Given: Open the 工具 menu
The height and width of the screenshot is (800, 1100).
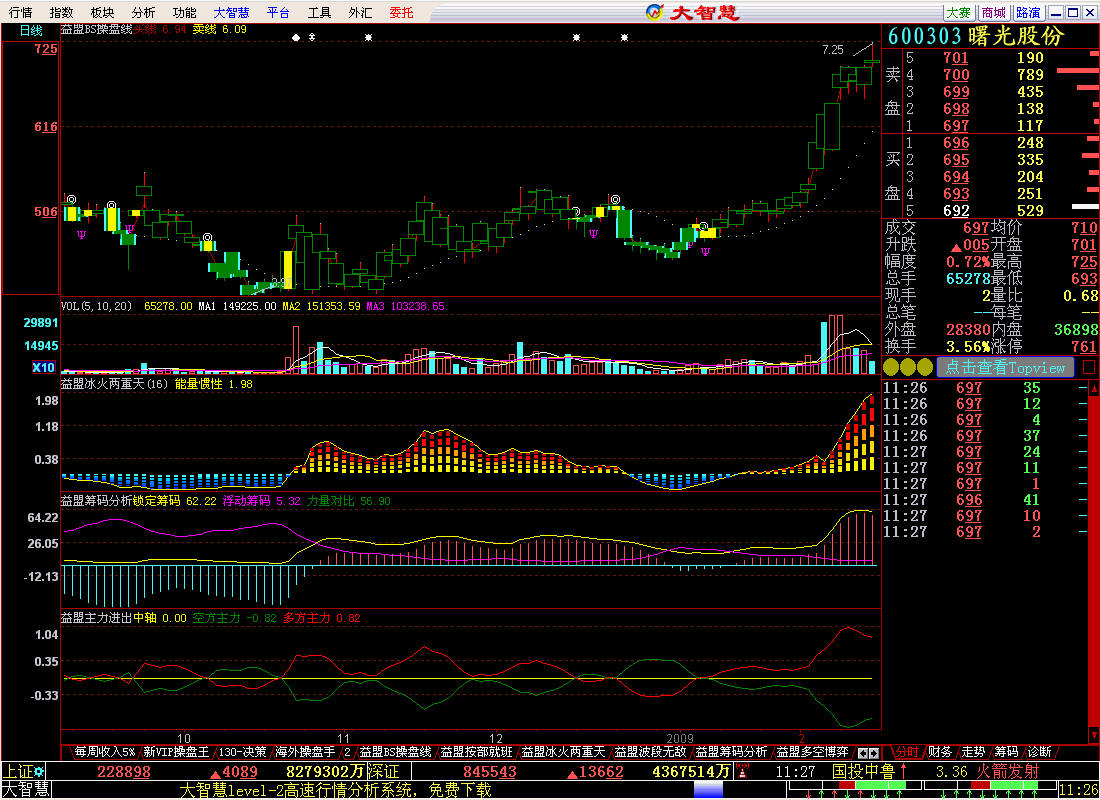Looking at the screenshot, I should tap(319, 13).
